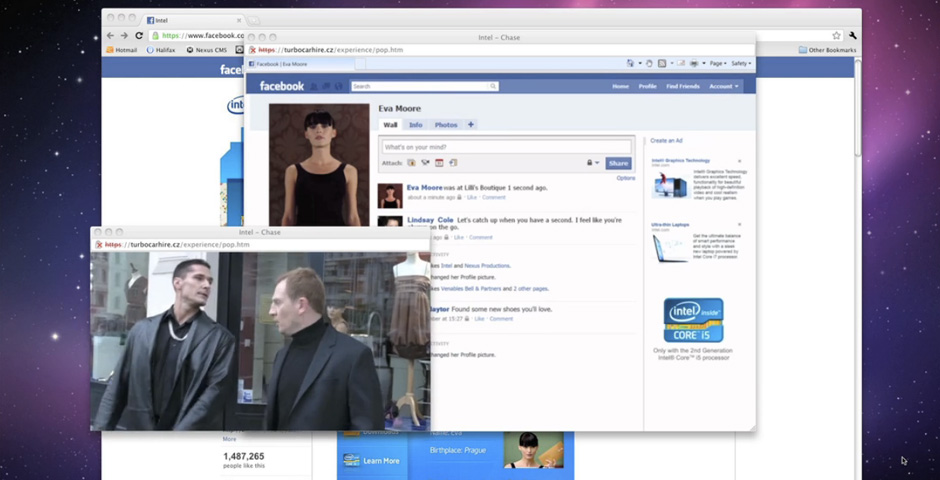Viewport: 940px width, 480px height.
Task: Click the large popup's turbocarhire.cz address bar
Action: tap(501, 50)
